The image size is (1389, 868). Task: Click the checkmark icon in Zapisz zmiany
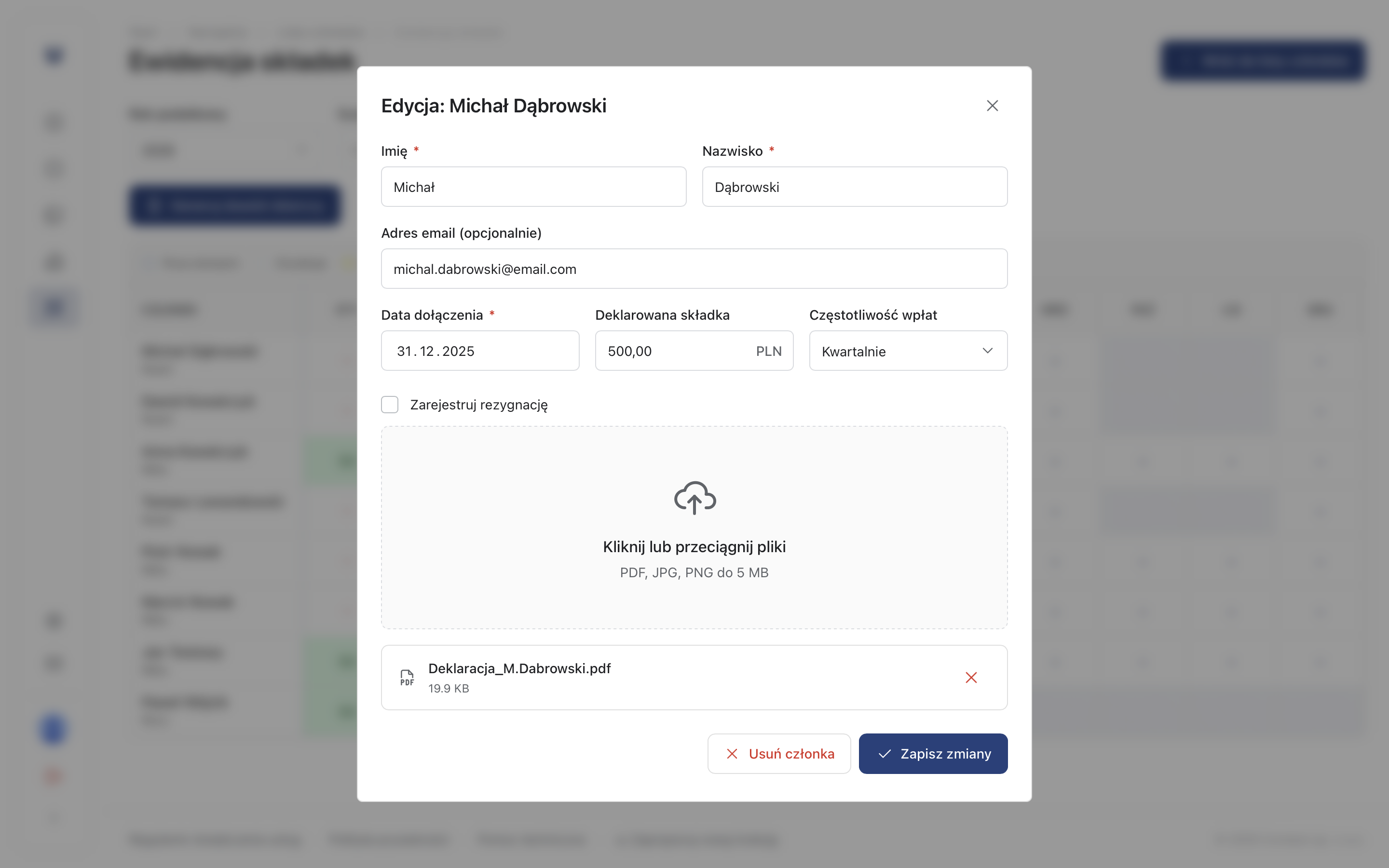(885, 754)
